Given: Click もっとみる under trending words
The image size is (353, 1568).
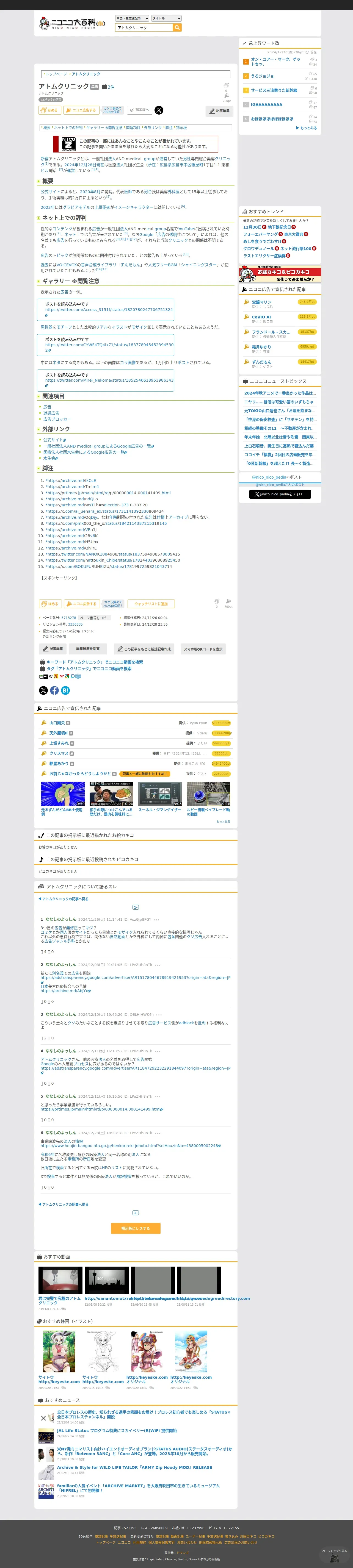Looking at the screenshot, I should click(x=306, y=128).
